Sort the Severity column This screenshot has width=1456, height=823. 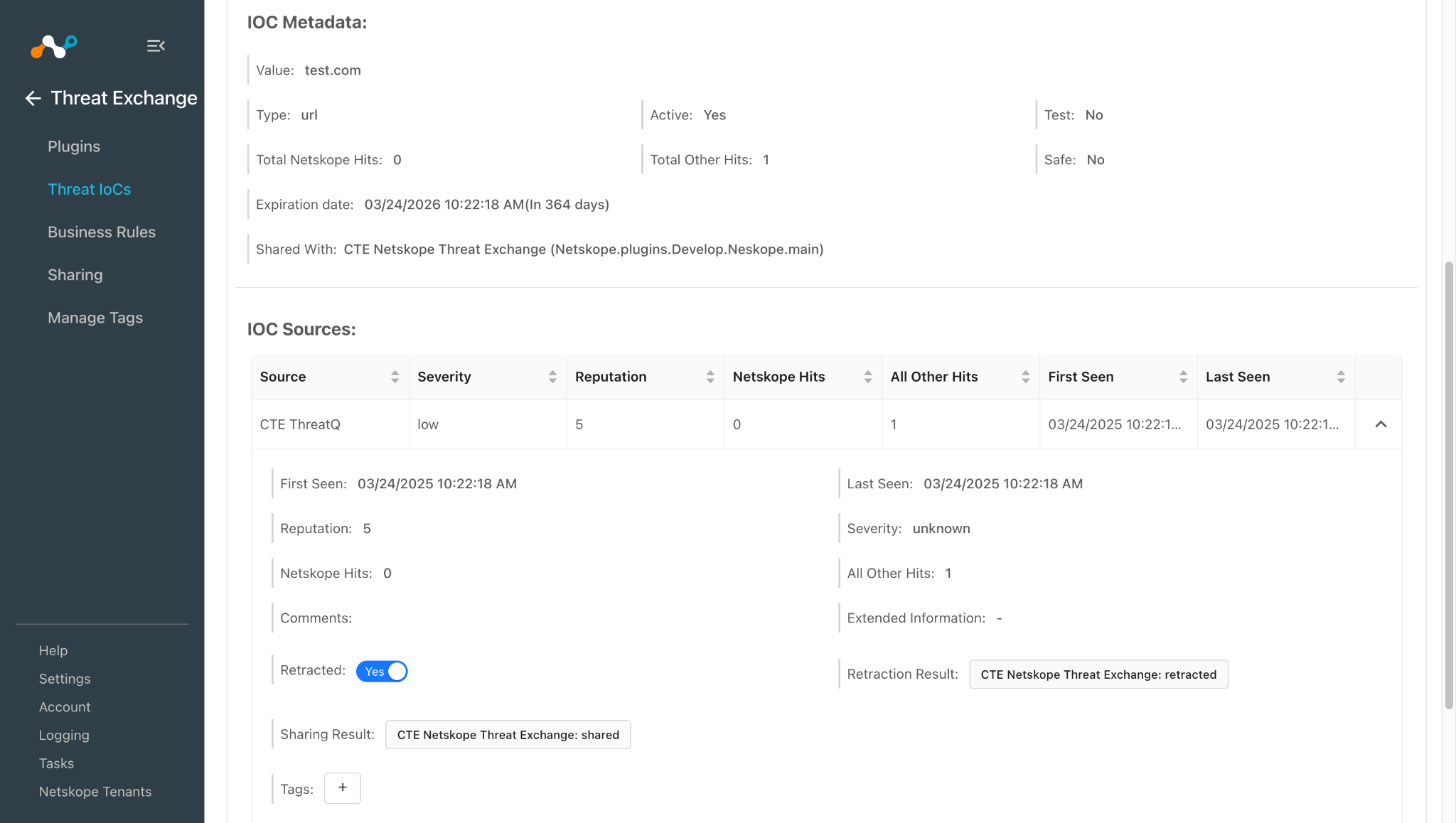click(552, 377)
